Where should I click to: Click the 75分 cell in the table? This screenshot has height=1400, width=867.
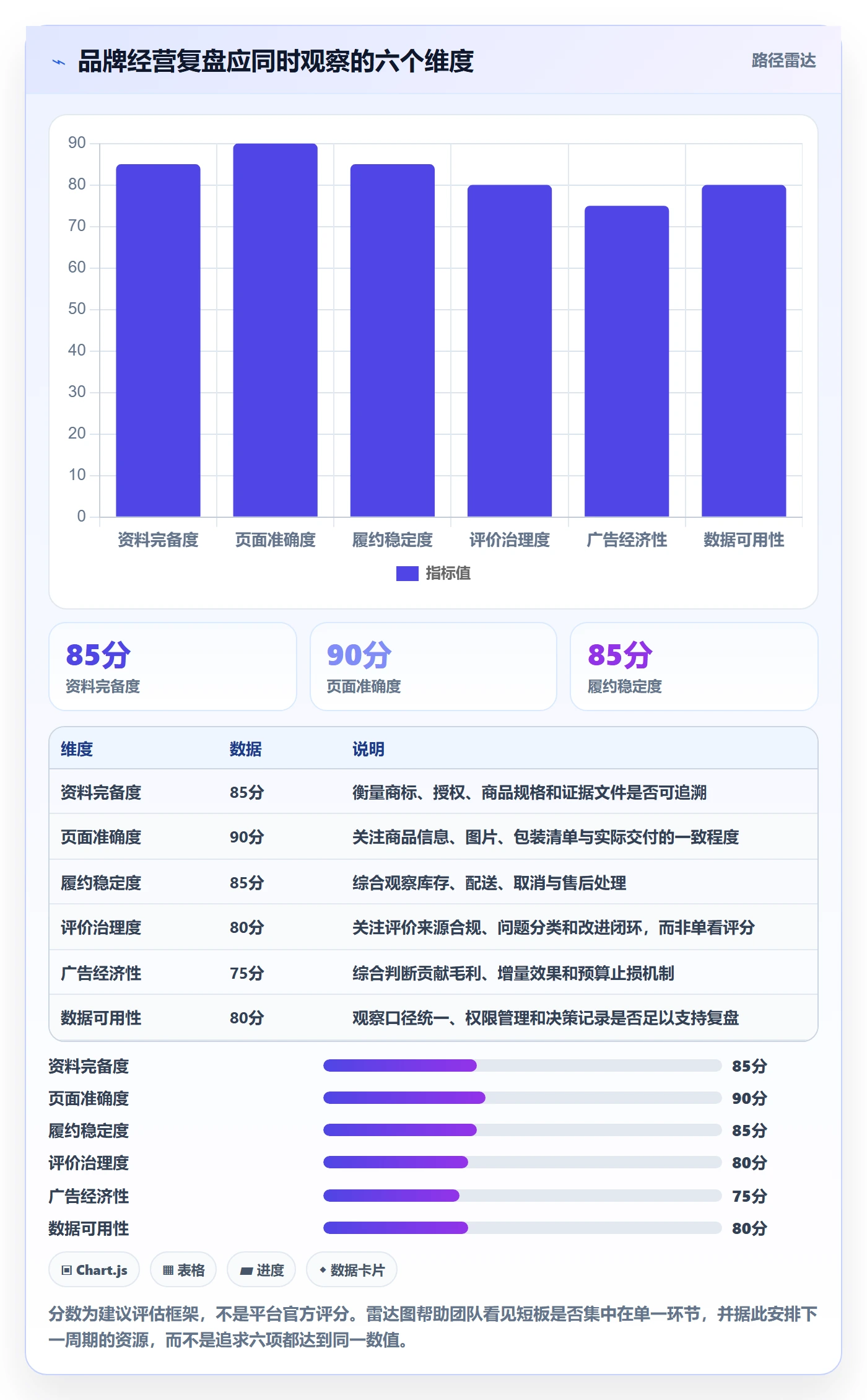pyautogui.click(x=247, y=973)
